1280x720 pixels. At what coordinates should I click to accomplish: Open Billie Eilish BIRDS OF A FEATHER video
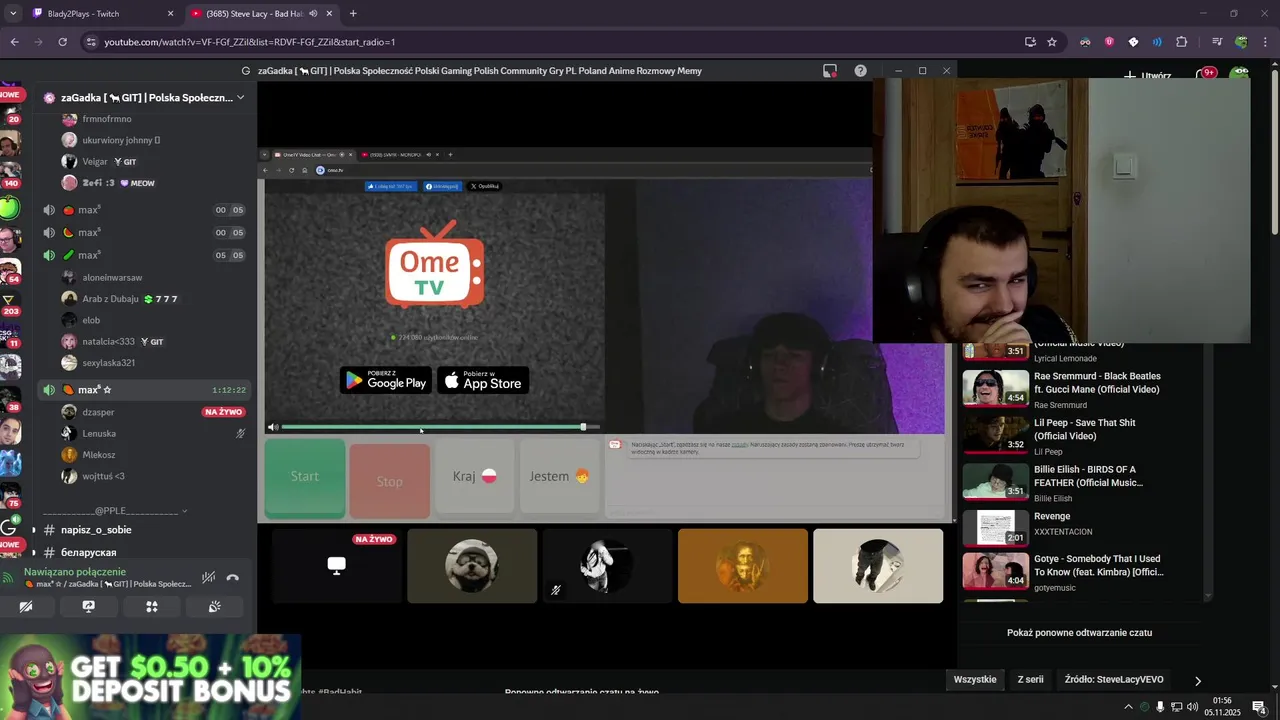(x=1062, y=483)
